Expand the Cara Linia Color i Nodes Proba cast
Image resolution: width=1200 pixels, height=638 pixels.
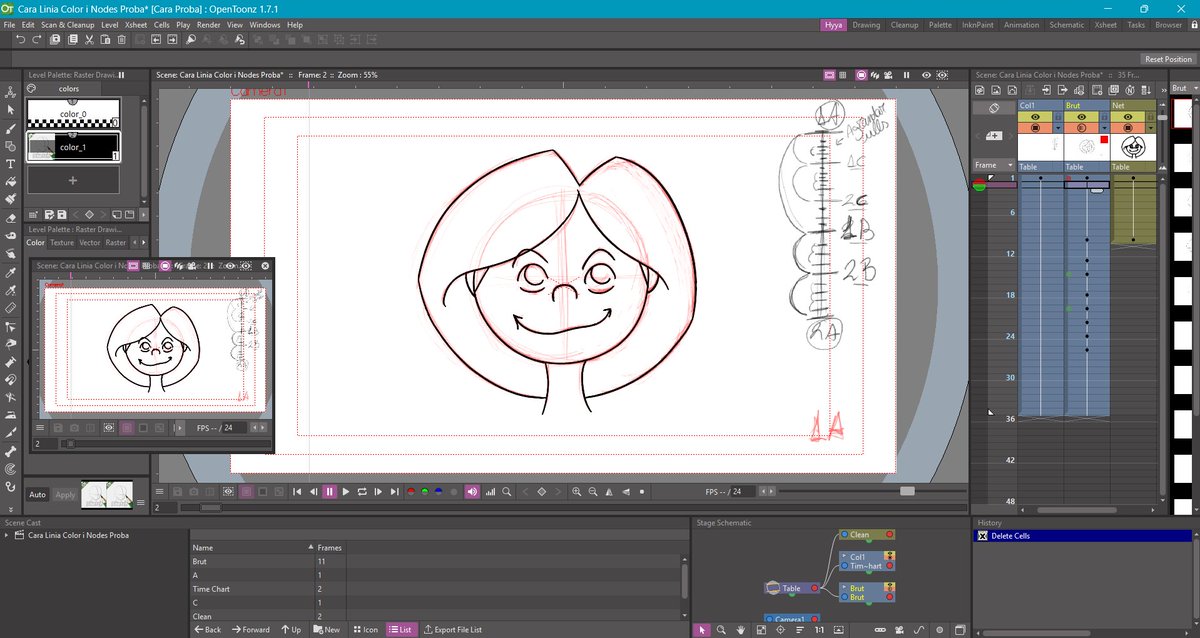coord(8,535)
